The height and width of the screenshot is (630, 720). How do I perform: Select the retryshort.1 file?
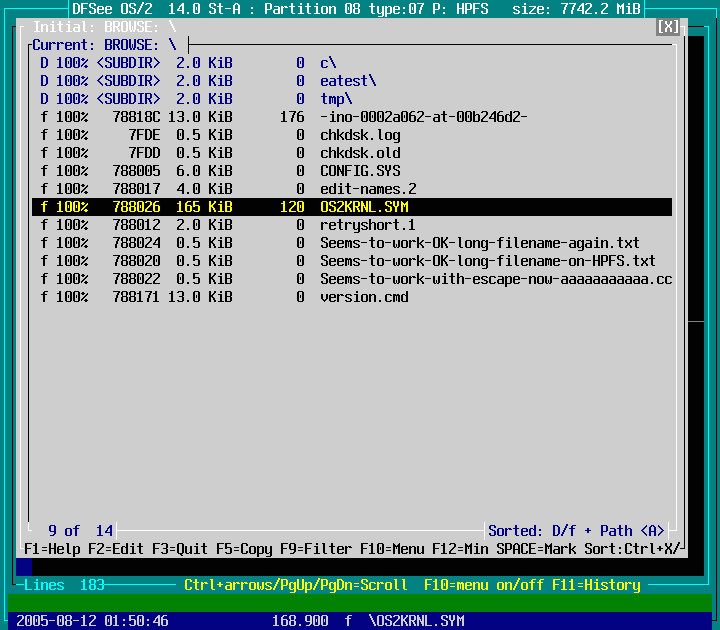[x=368, y=225]
